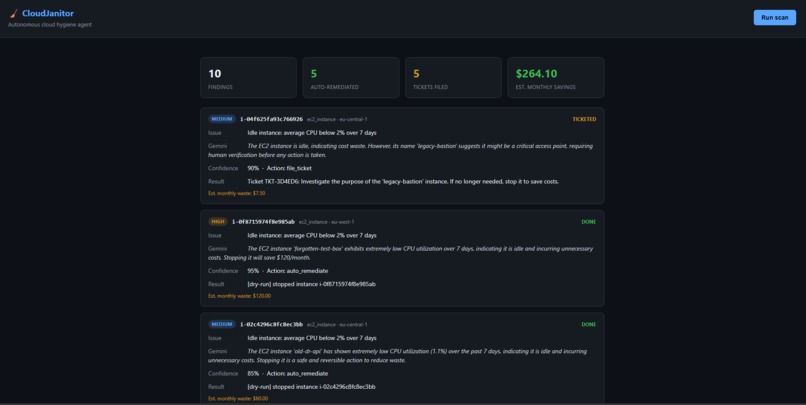This screenshot has height=405, width=806.
Task: Click the MEDIUM badge on the old-dr-api finding
Action: click(222, 324)
